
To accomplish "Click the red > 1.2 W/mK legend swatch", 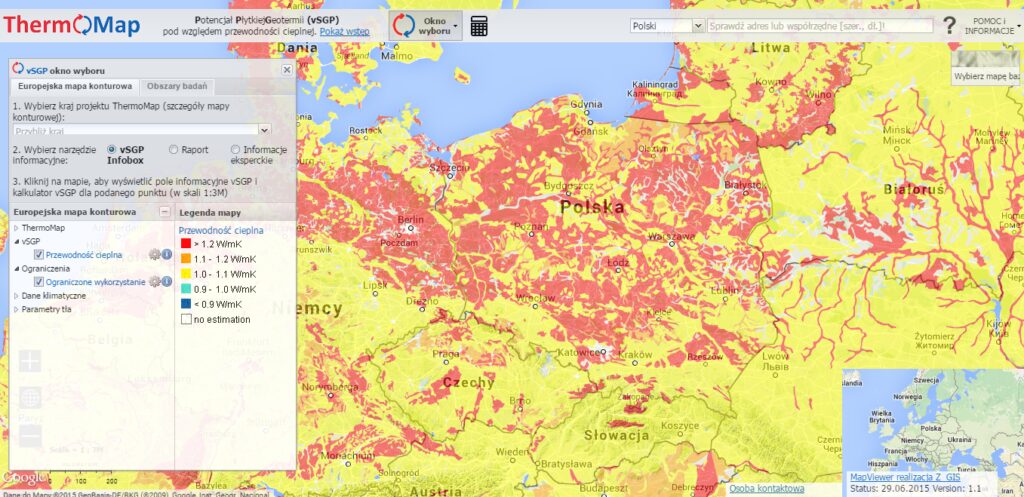I will point(186,243).
